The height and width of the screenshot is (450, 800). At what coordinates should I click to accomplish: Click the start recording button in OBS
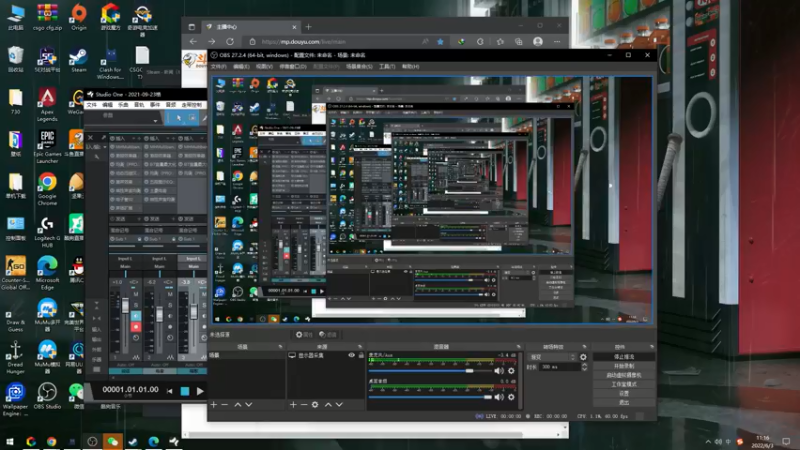624,366
